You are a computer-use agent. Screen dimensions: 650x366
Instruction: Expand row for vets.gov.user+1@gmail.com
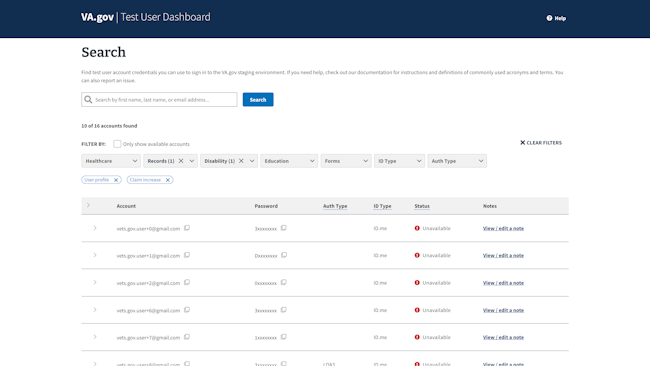click(x=95, y=255)
